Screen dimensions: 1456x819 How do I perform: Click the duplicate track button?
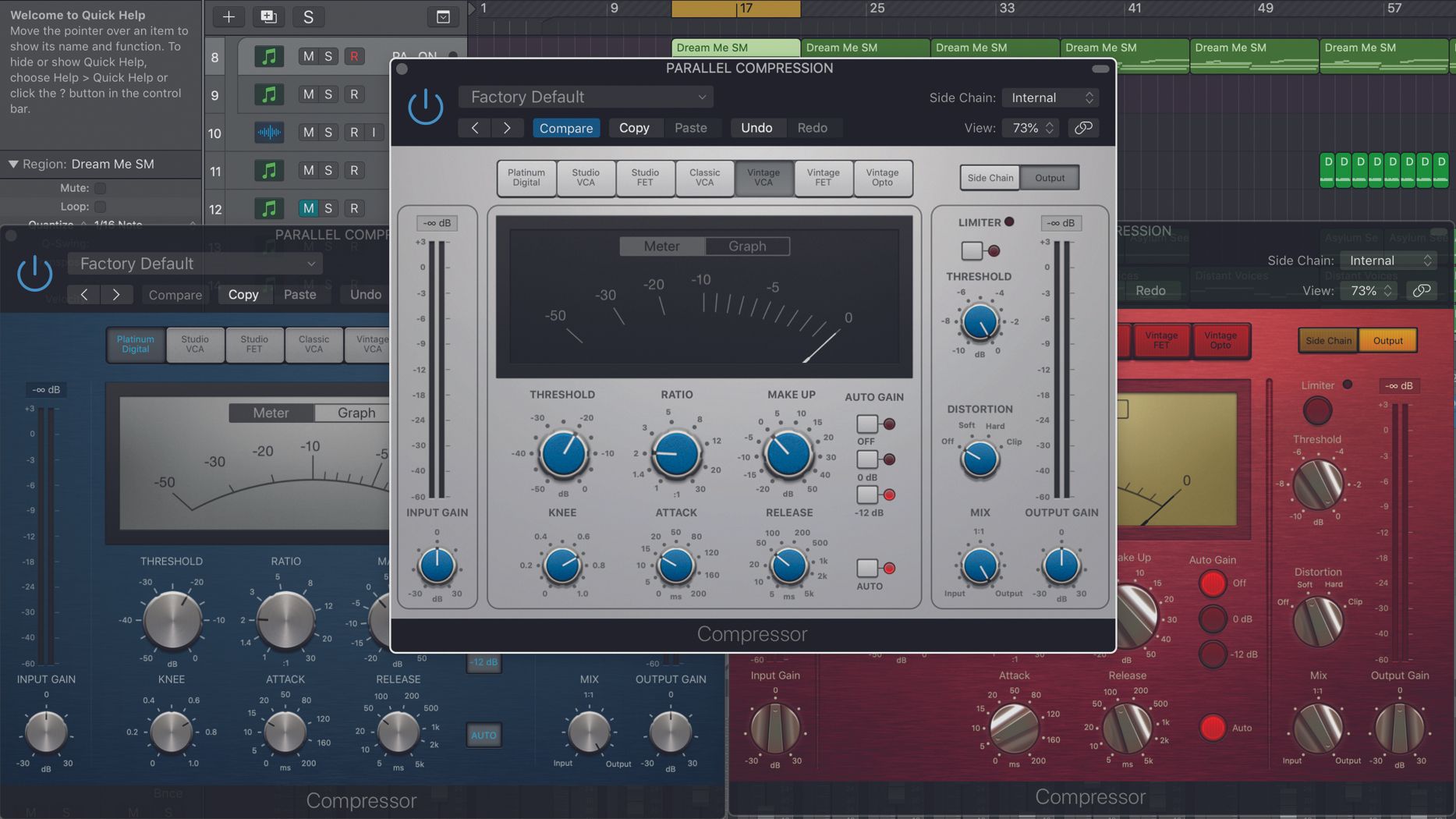point(268,16)
